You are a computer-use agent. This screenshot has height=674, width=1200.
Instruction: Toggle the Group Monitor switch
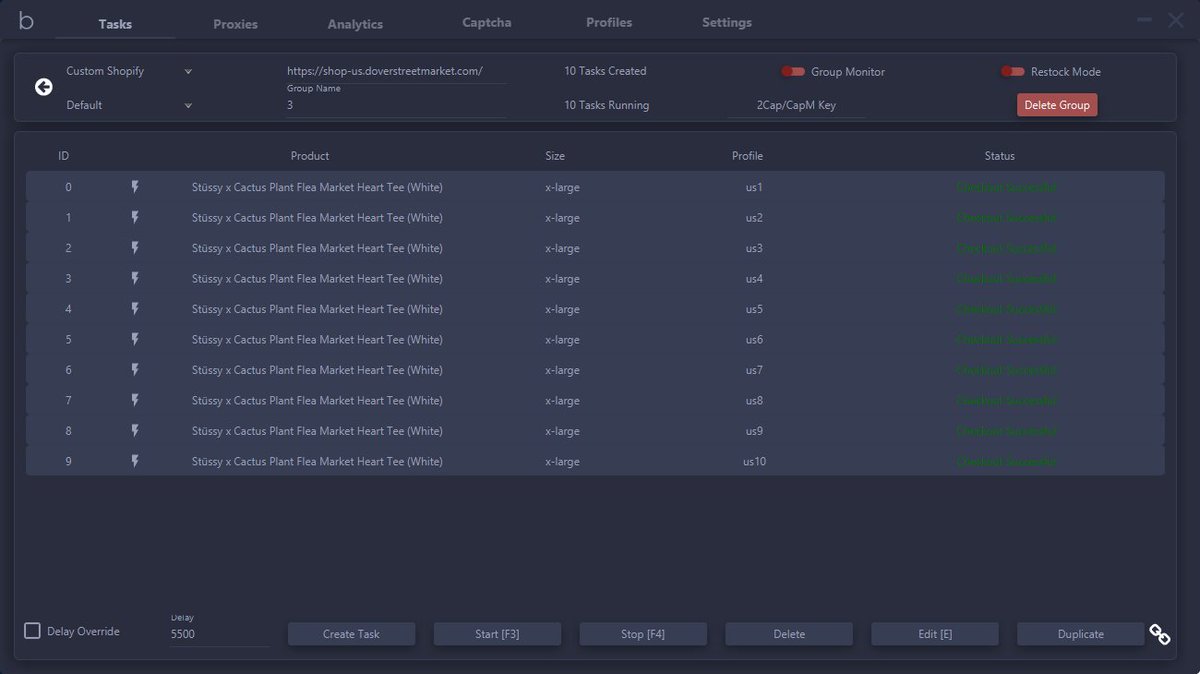(793, 72)
